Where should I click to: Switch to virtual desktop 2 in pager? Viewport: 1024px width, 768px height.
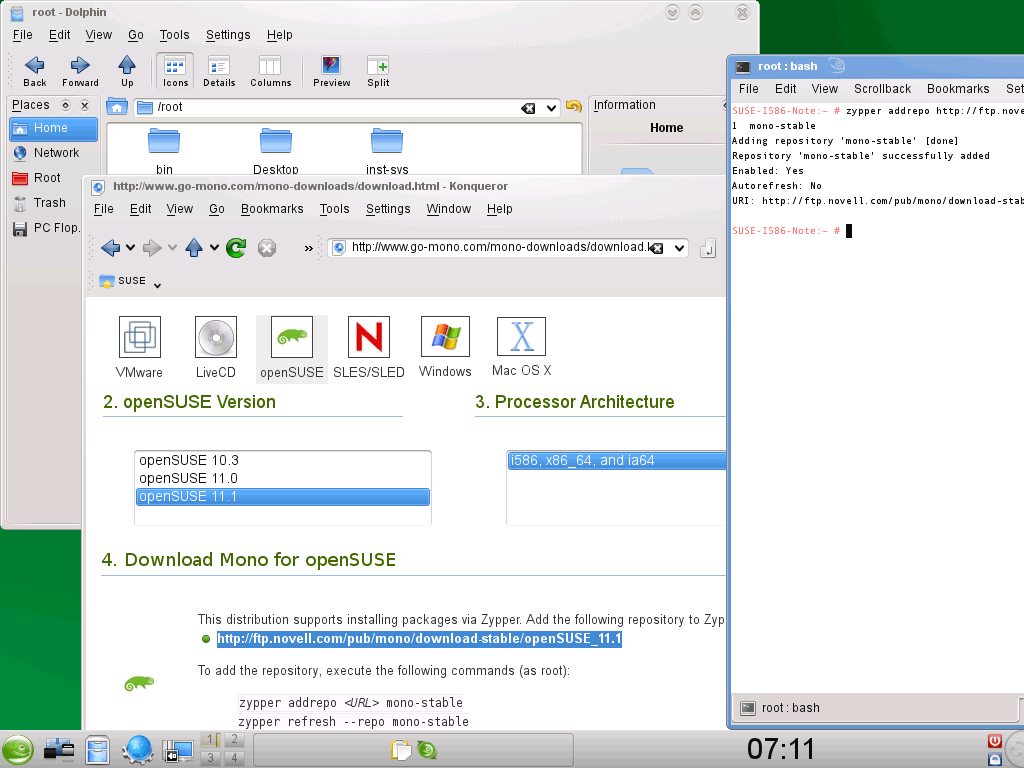234,740
